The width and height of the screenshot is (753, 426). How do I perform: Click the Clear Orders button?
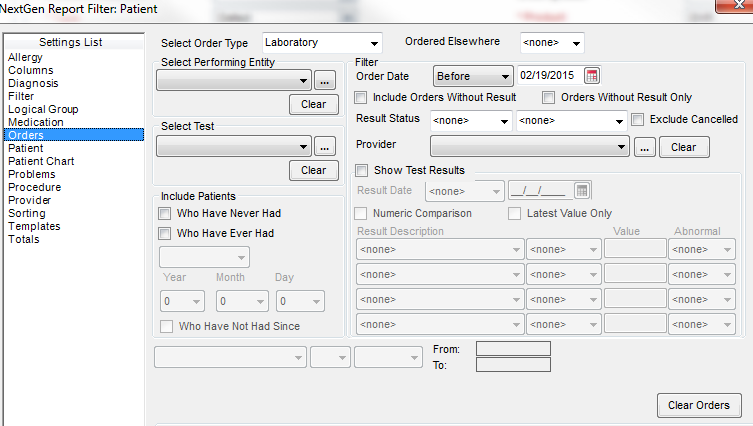[x=699, y=405]
